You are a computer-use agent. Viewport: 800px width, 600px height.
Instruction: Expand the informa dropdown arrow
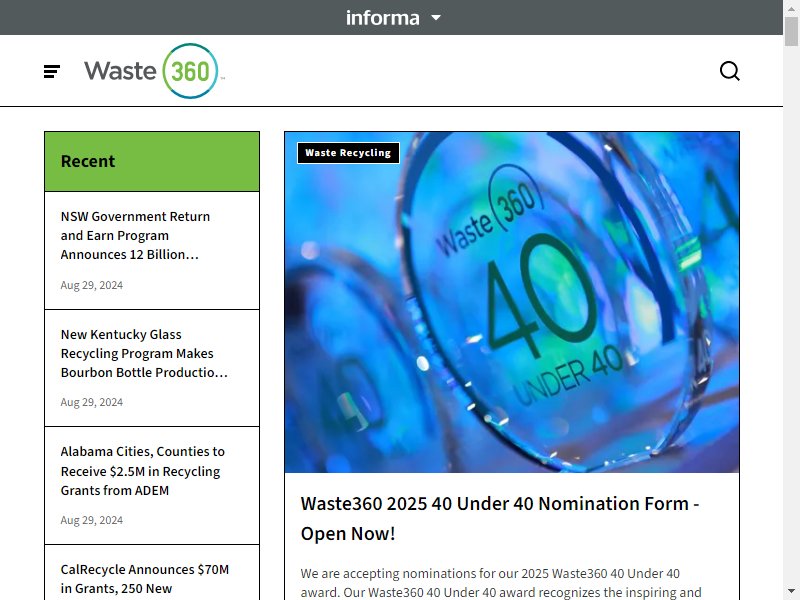[436, 17]
